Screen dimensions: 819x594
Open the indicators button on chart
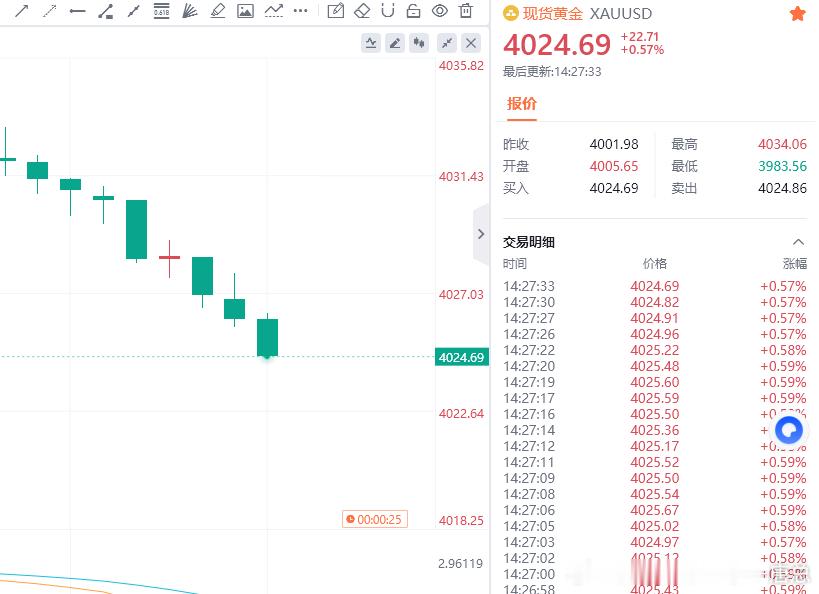371,43
